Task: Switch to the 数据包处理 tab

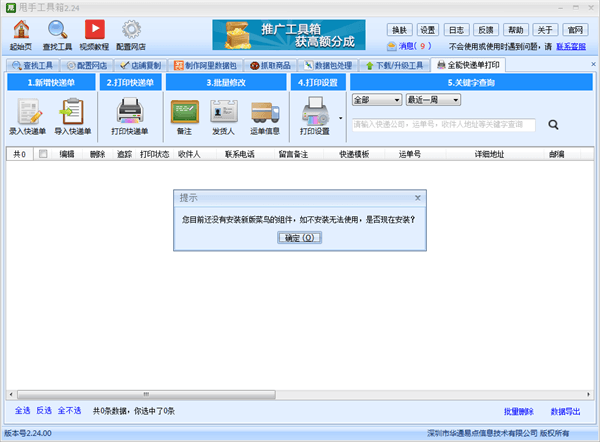Action: (327, 65)
